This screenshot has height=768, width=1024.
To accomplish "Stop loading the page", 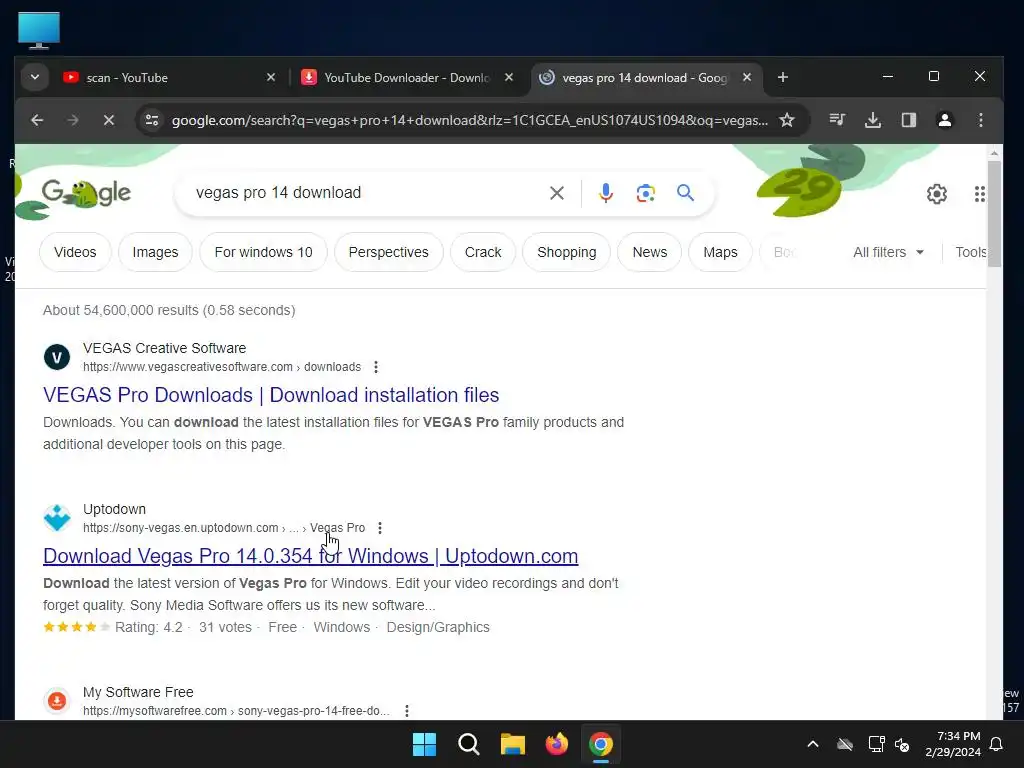I will [x=109, y=120].
